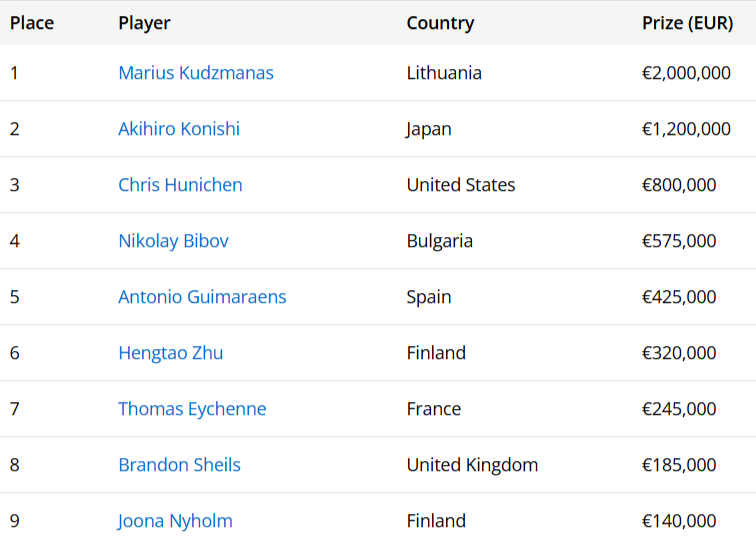Click the €575,000 prize amount

coord(679,241)
